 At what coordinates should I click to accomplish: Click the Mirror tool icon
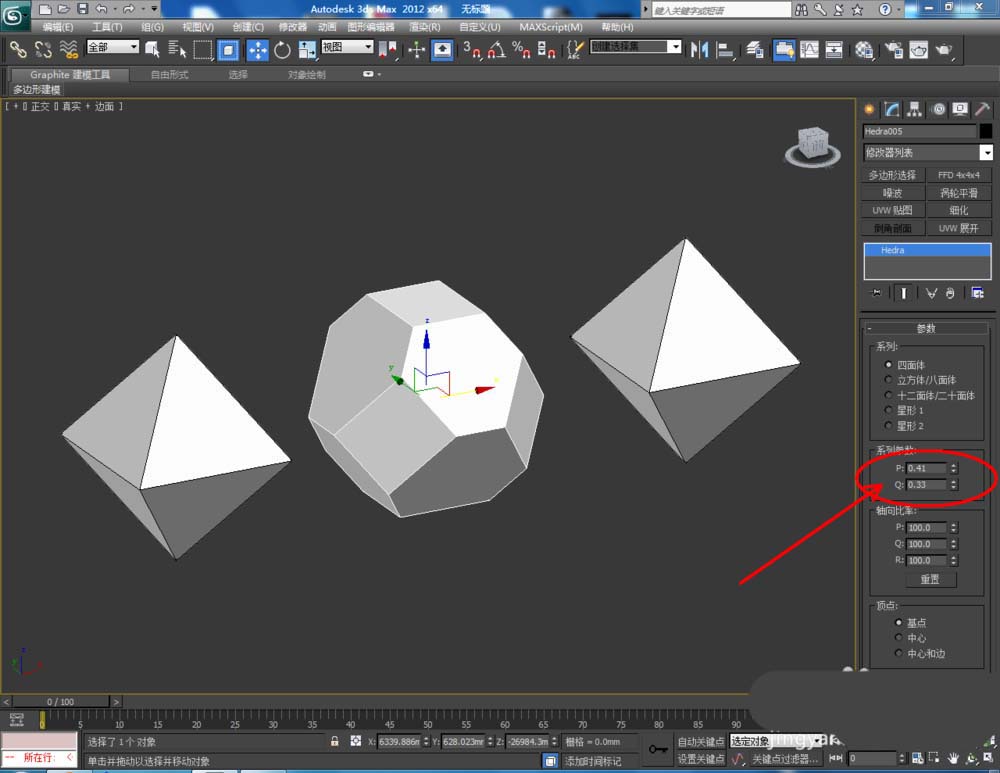(x=700, y=50)
